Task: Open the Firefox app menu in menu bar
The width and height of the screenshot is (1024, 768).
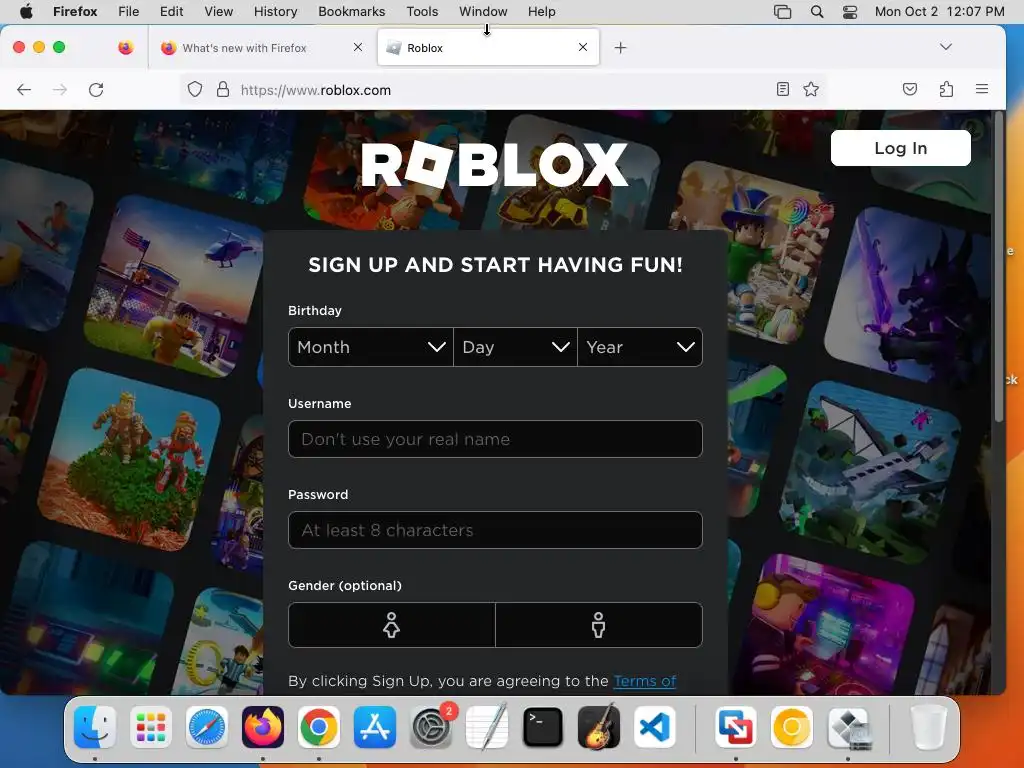Action: [x=75, y=12]
